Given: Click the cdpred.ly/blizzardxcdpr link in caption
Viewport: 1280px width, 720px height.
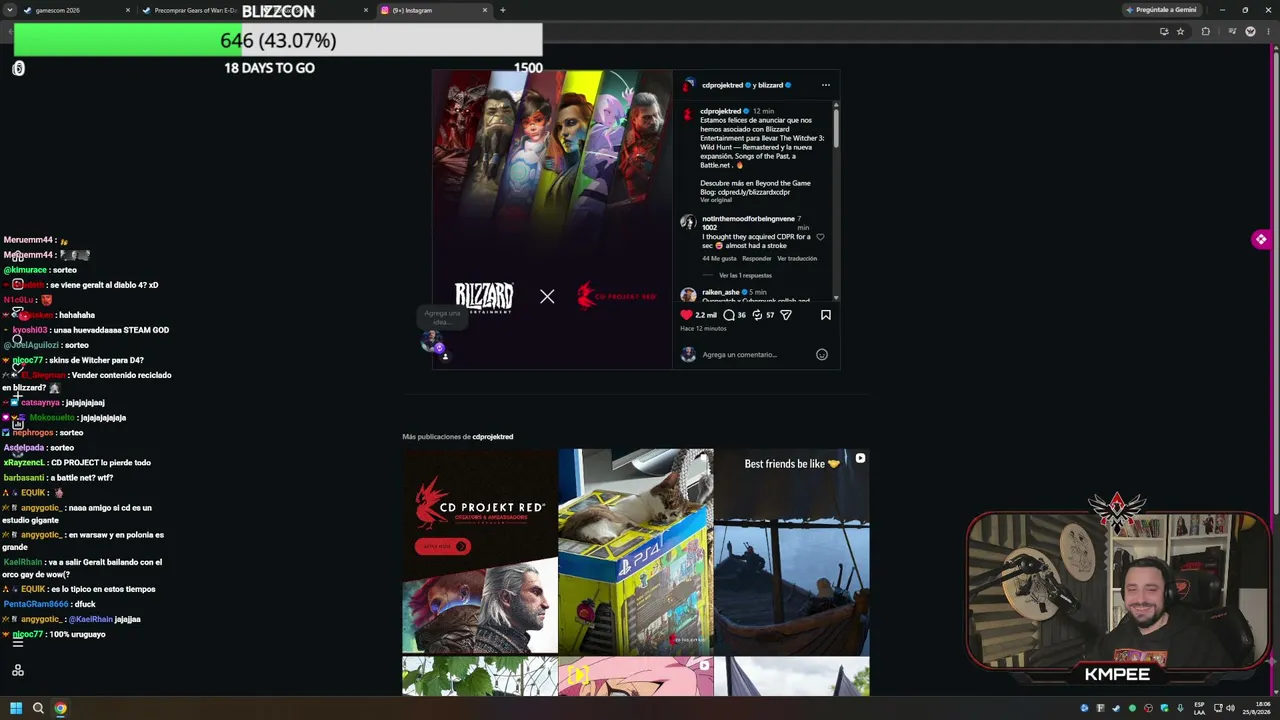Looking at the screenshot, I should coord(754,192).
